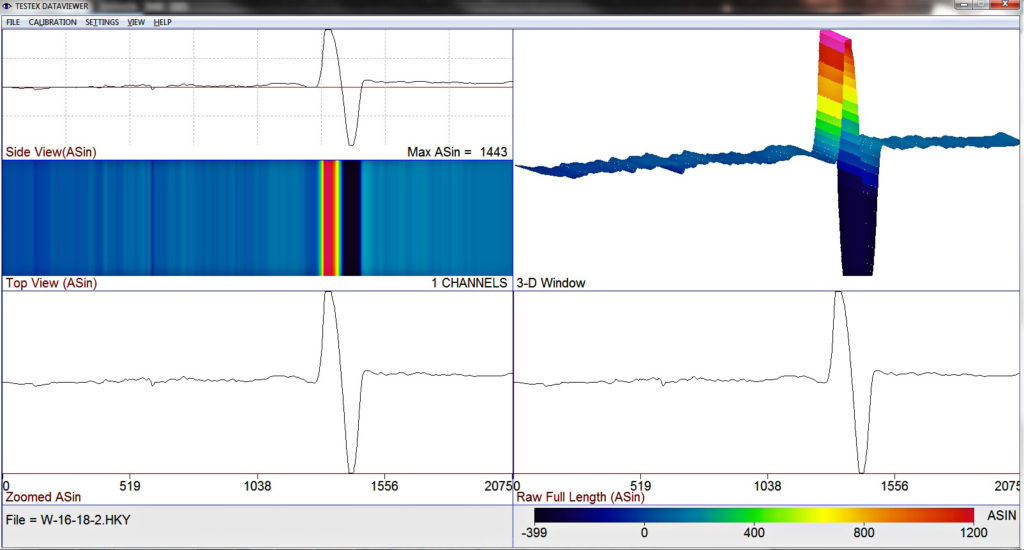
Task: Click the 3-D Window label
Action: [551, 283]
